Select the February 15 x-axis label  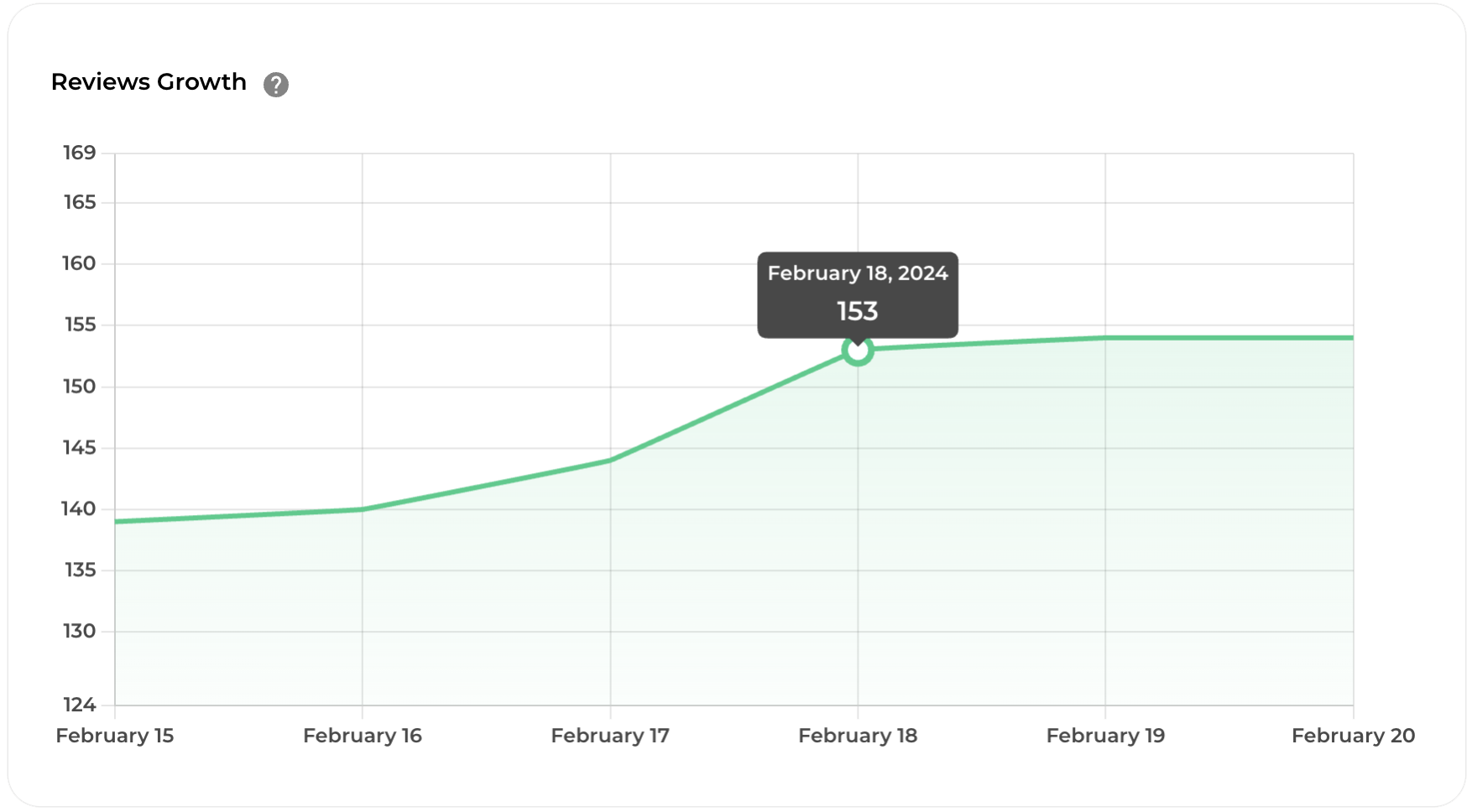pos(115,736)
